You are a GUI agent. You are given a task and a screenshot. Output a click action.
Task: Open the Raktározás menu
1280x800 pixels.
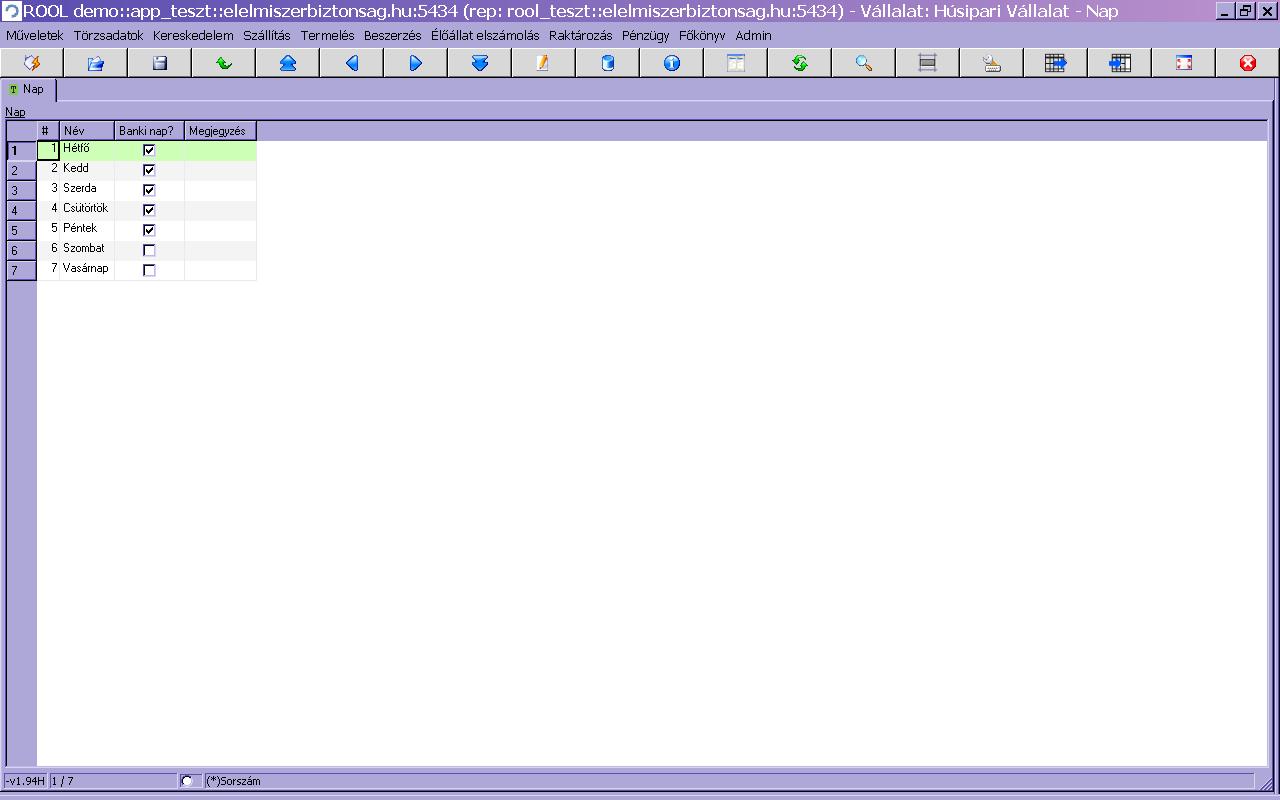pyautogui.click(x=581, y=35)
